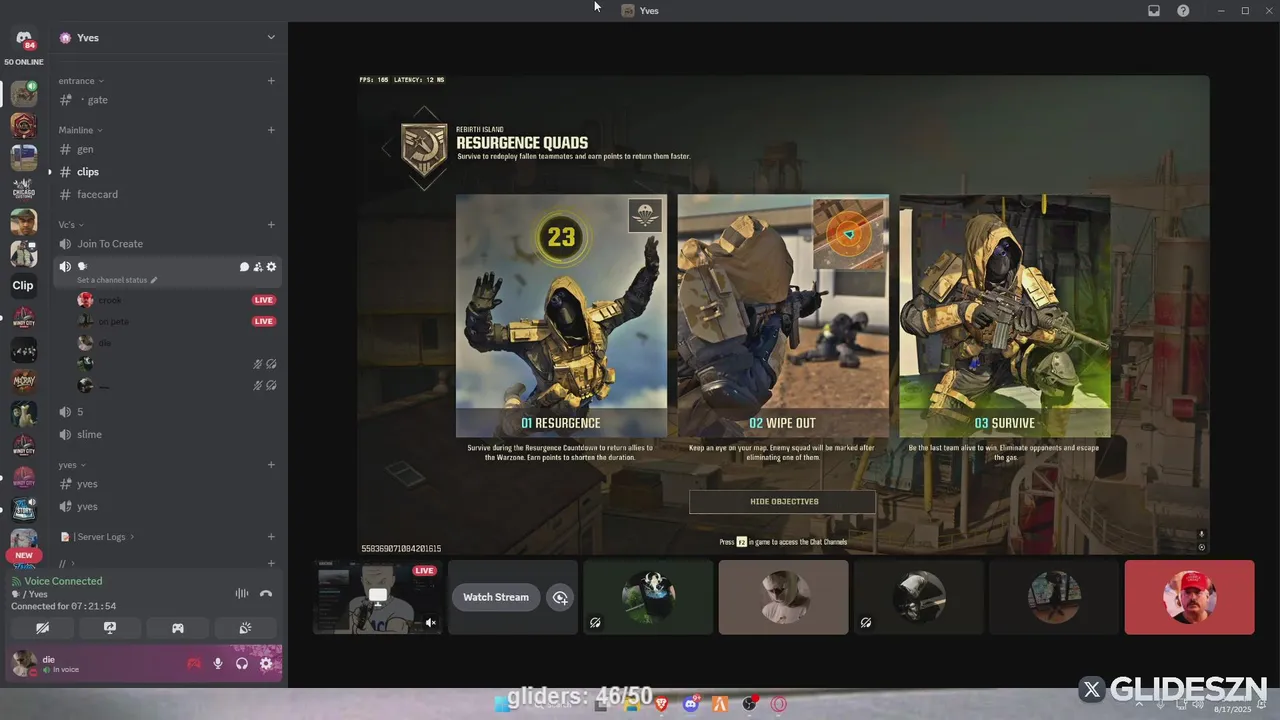Expand the Server Logs category

tap(97, 537)
